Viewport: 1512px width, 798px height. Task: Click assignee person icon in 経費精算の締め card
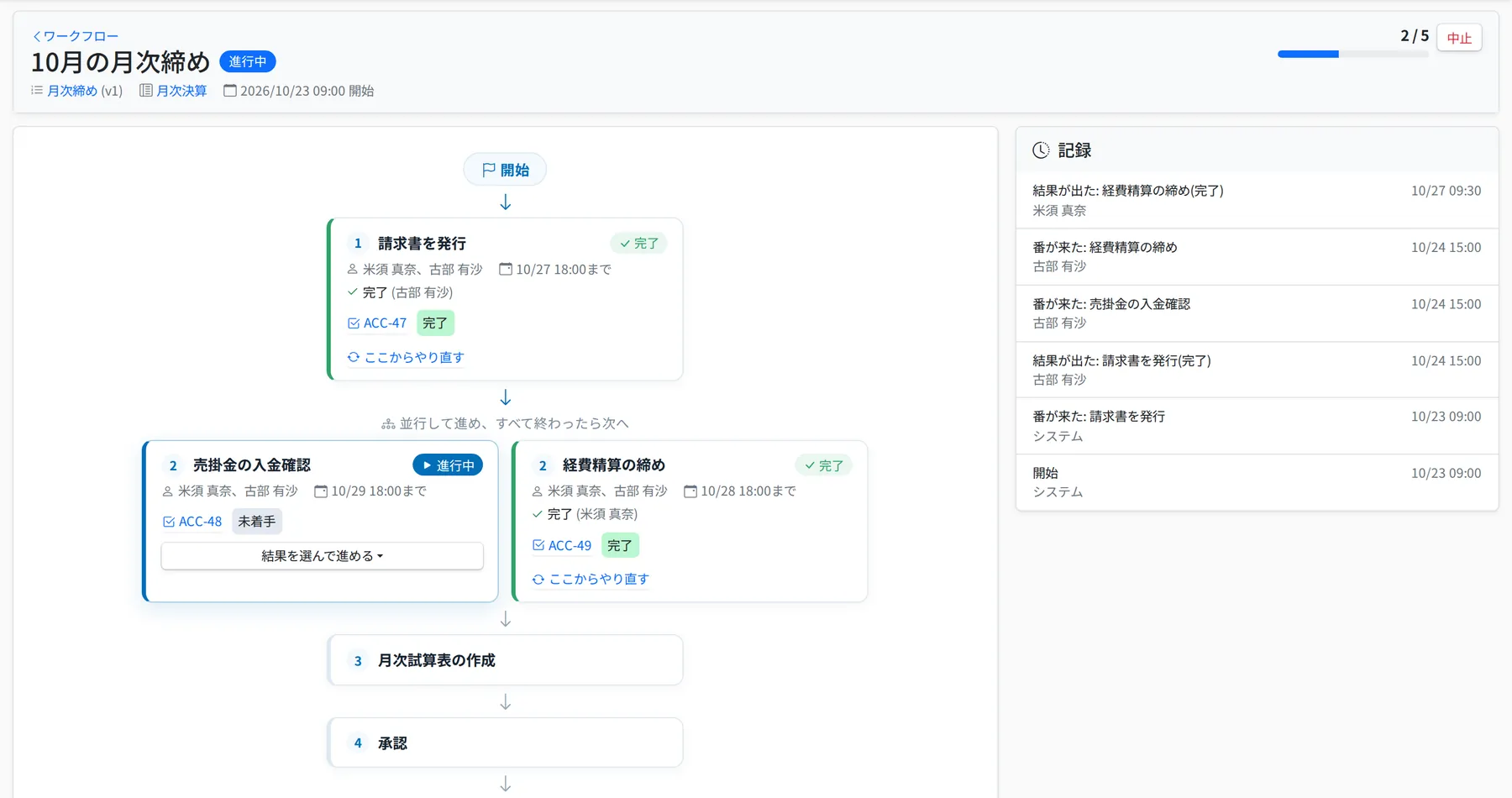(x=538, y=491)
